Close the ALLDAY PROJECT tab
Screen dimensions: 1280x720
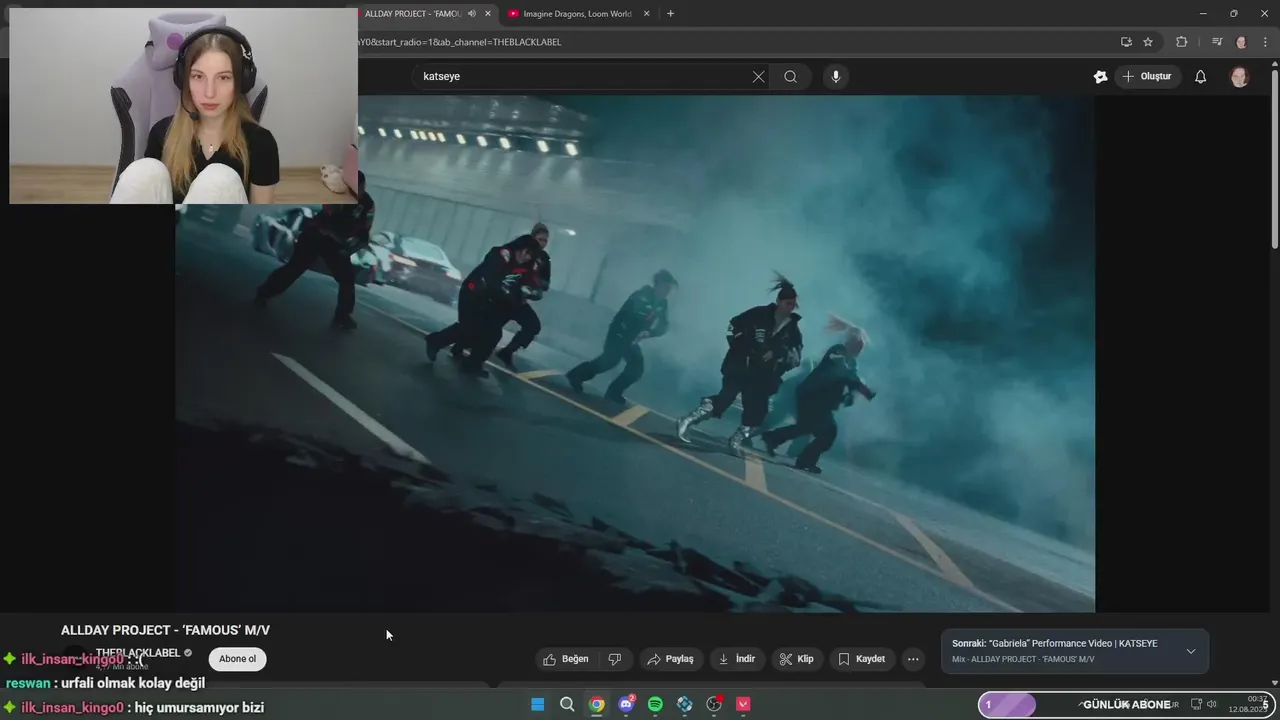coord(488,14)
